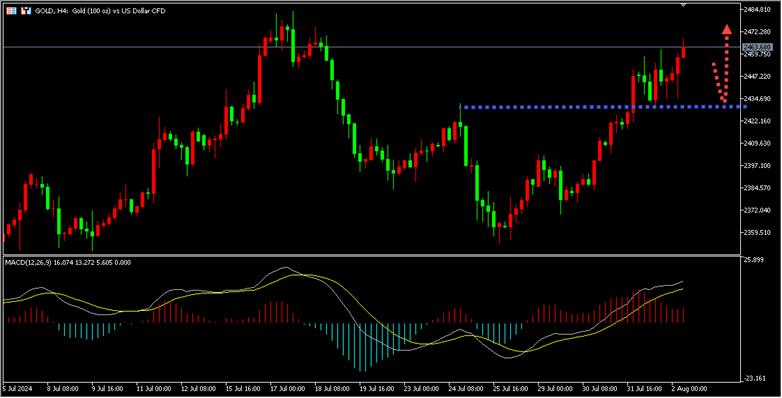Click the 2484.810 price scale label
The height and width of the screenshot is (398, 782).
coord(758,9)
